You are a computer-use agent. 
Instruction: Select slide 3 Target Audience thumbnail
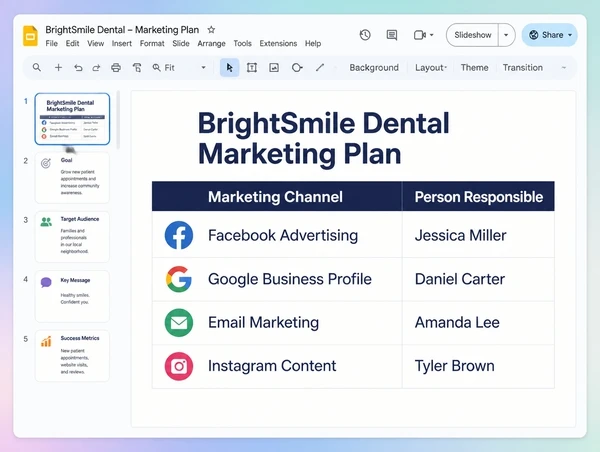click(x=72, y=237)
